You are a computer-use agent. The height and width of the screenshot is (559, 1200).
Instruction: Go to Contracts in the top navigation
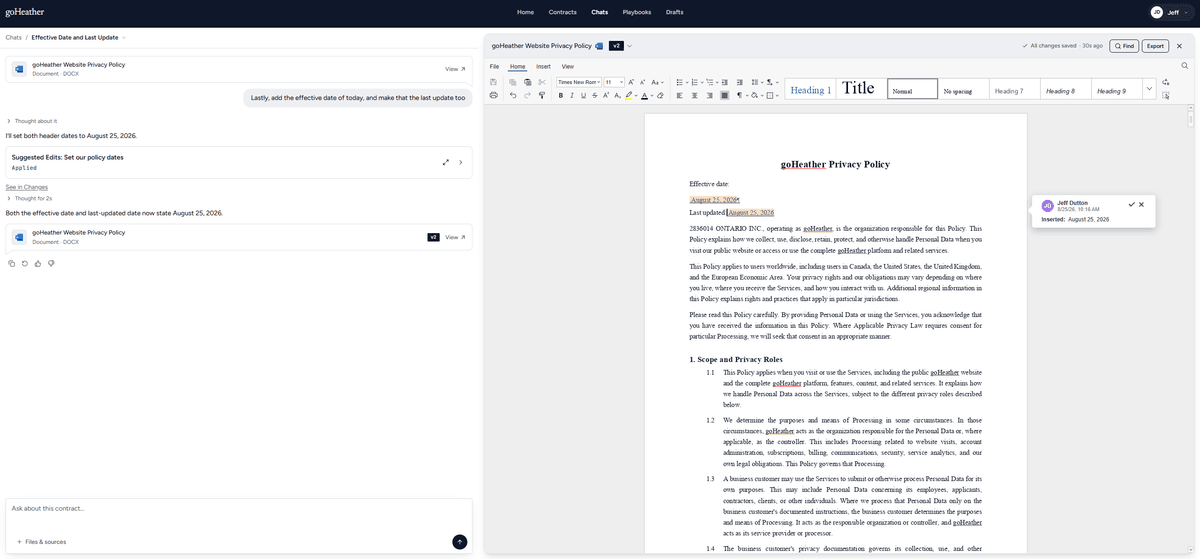tap(562, 12)
